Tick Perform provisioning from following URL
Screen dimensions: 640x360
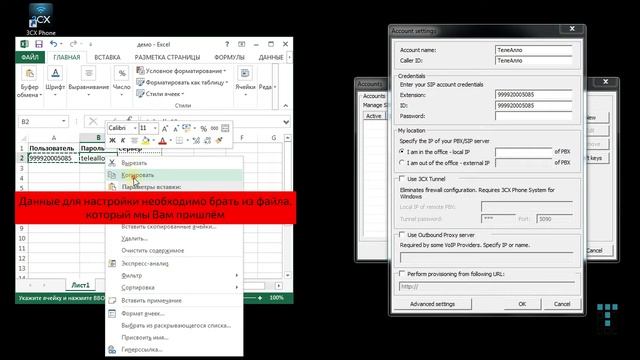coord(402,273)
